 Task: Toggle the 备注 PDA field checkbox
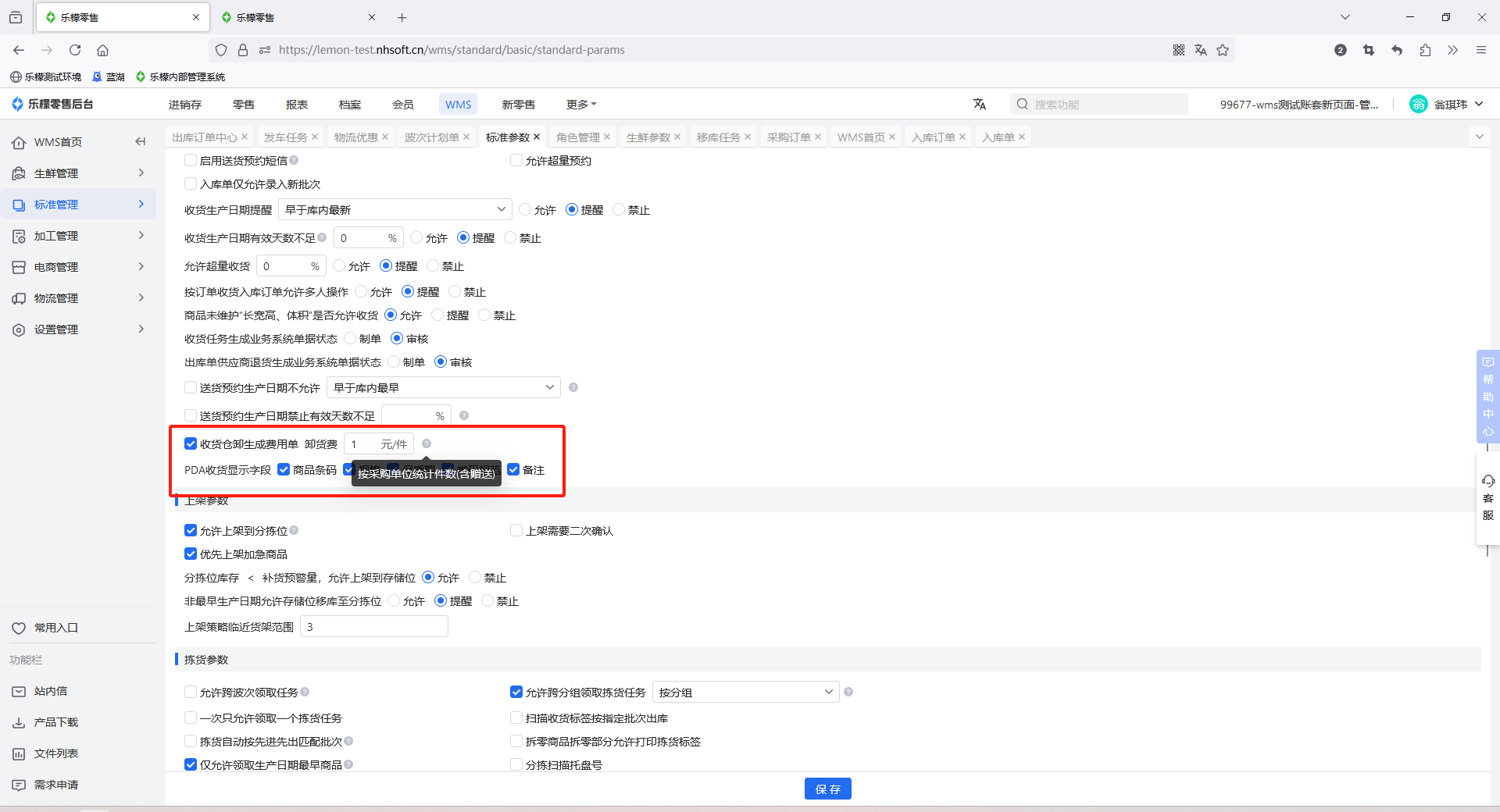(x=513, y=469)
